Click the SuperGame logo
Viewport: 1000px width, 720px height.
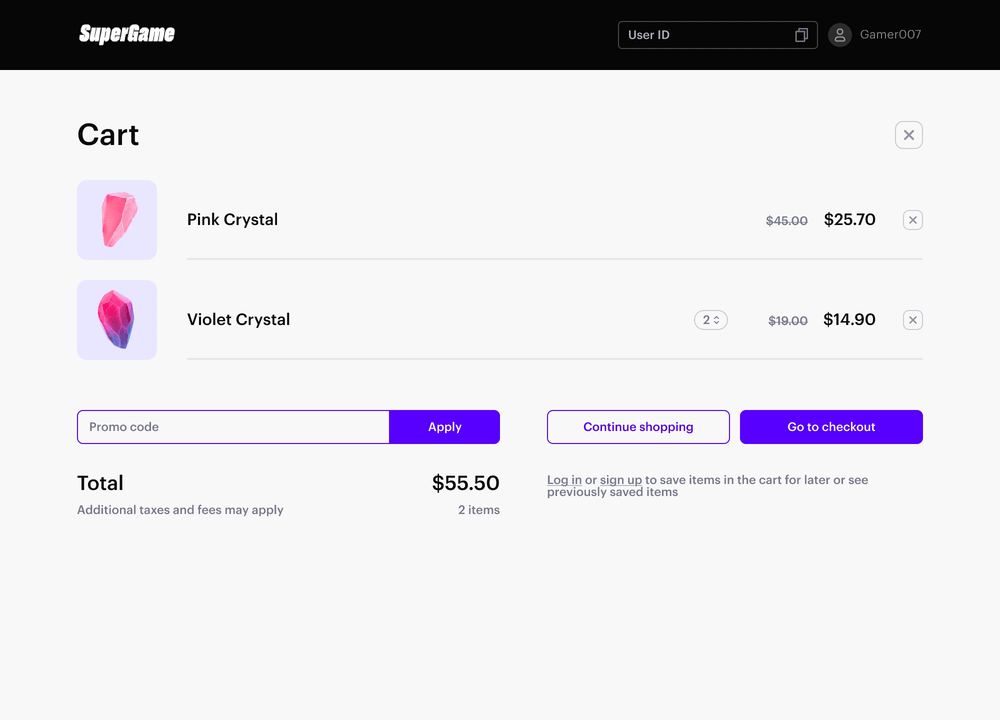[127, 34]
